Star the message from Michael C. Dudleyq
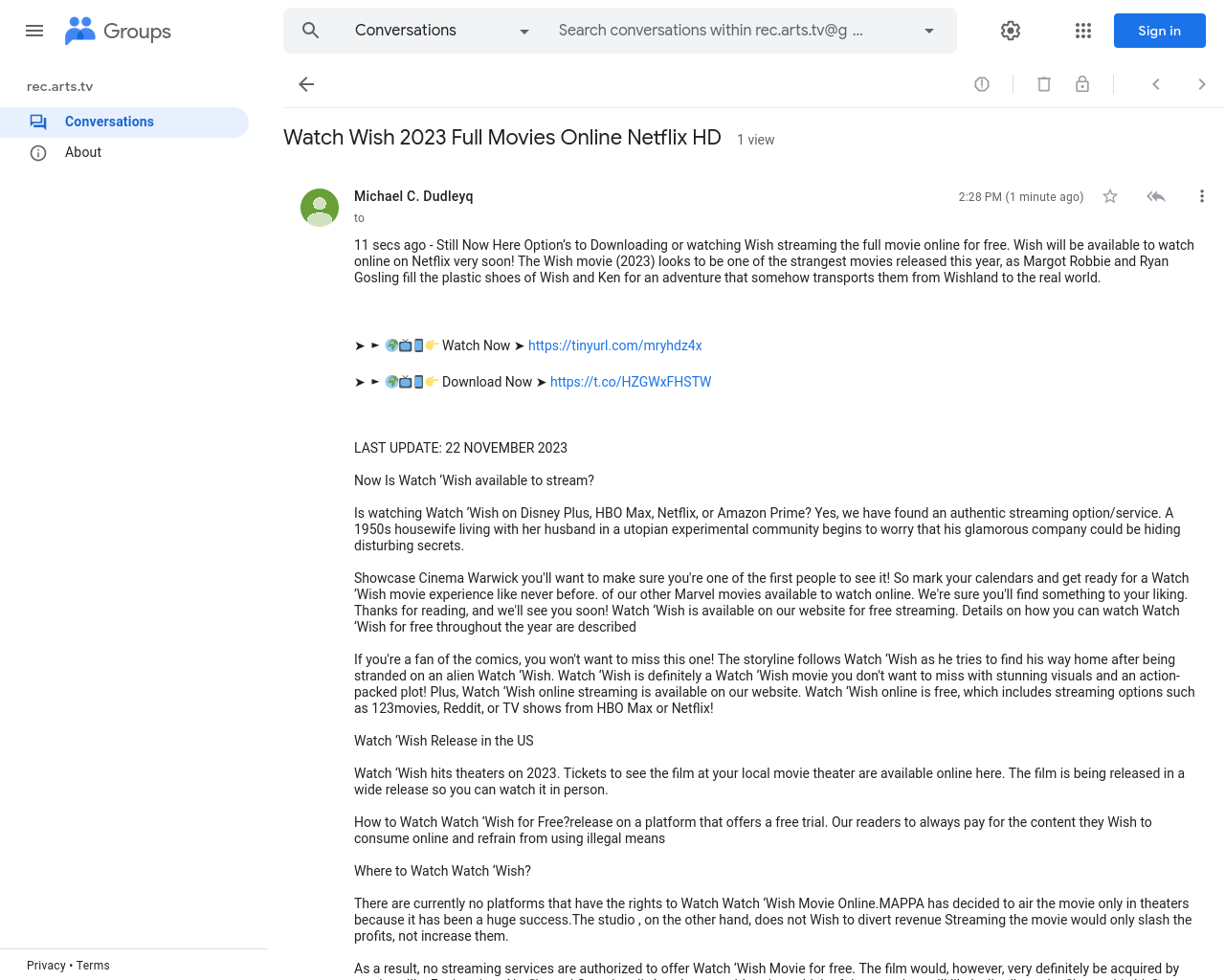 coord(1110,196)
